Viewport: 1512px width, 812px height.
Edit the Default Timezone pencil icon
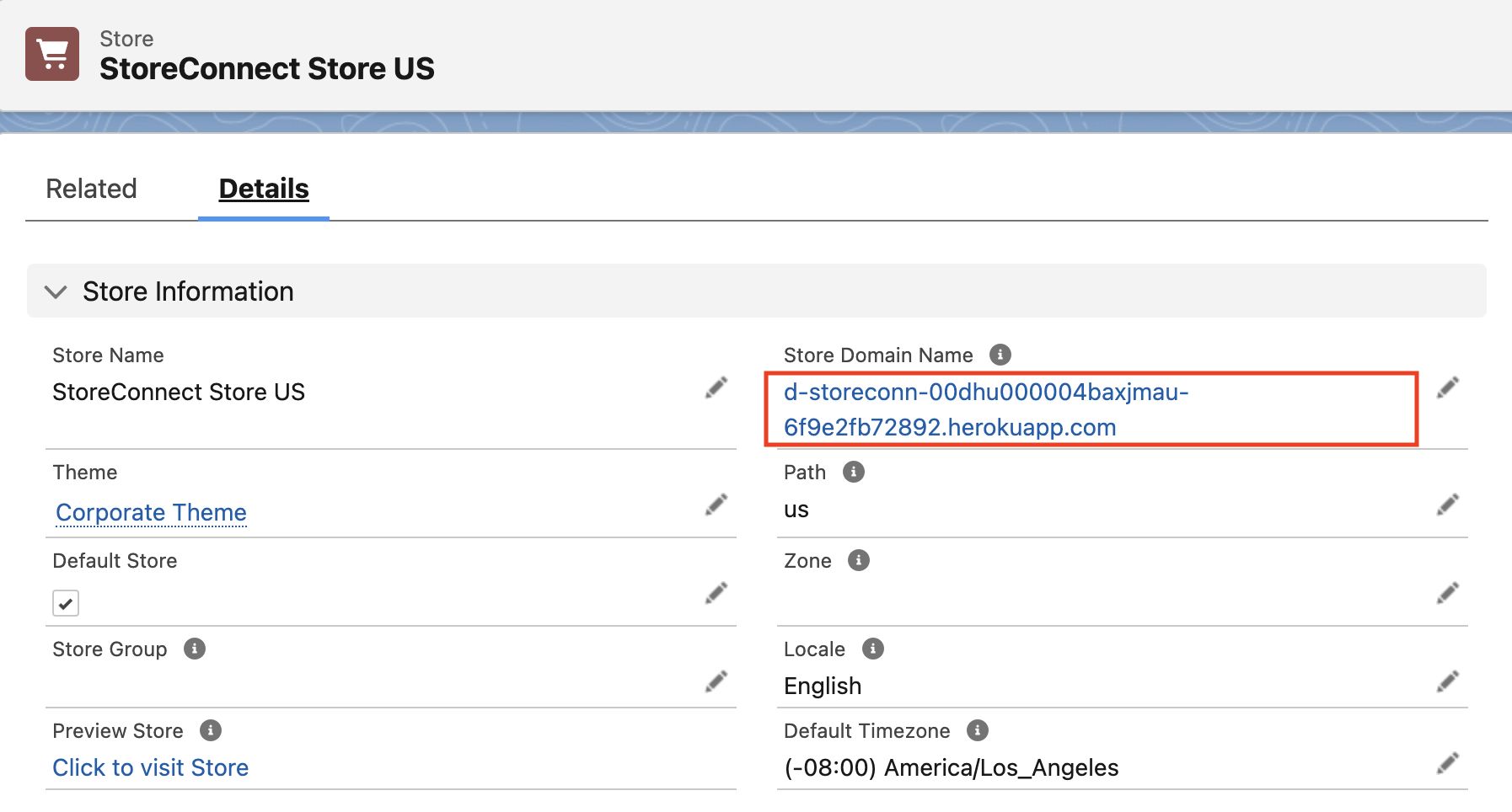1448,763
